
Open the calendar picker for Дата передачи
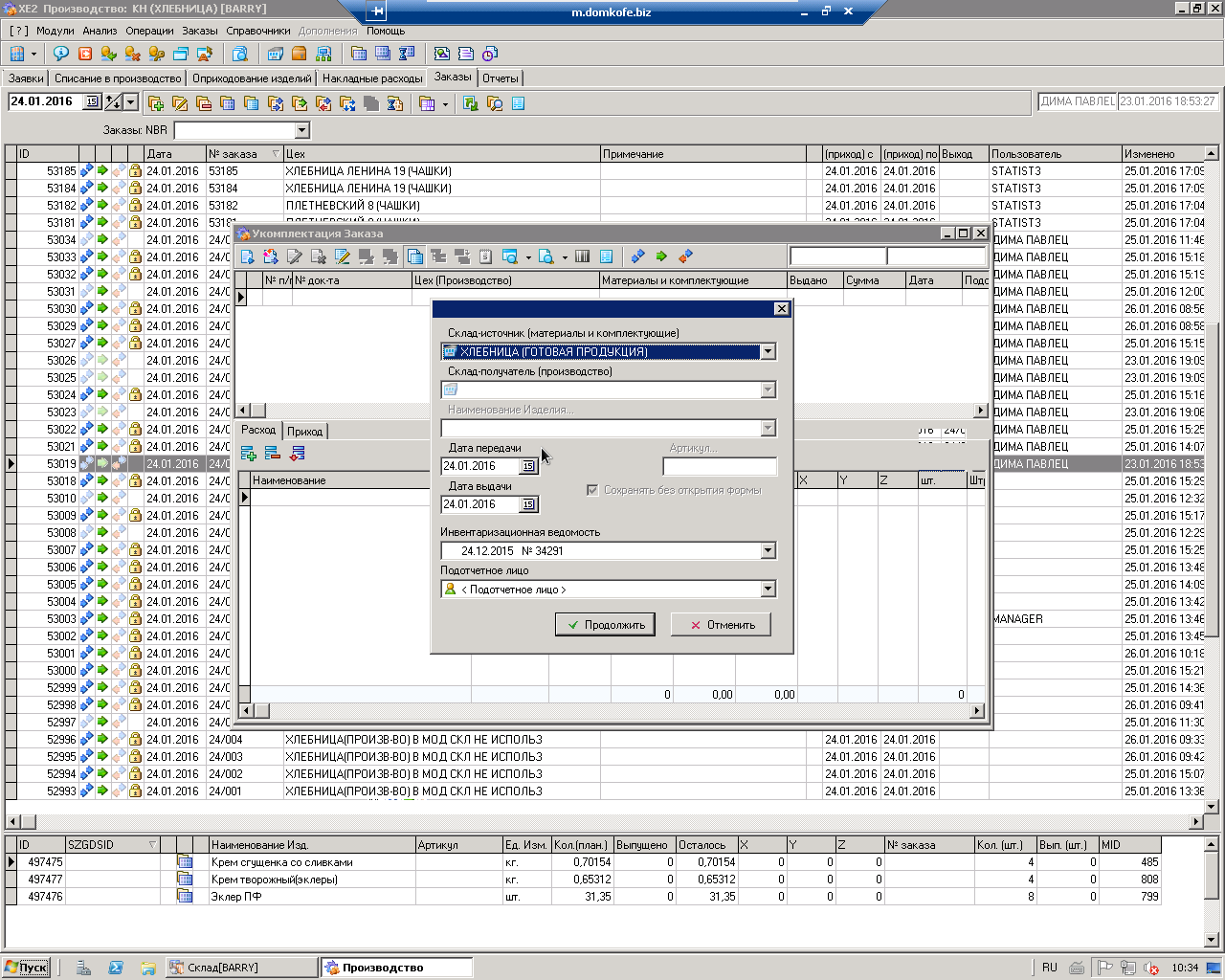(x=528, y=466)
